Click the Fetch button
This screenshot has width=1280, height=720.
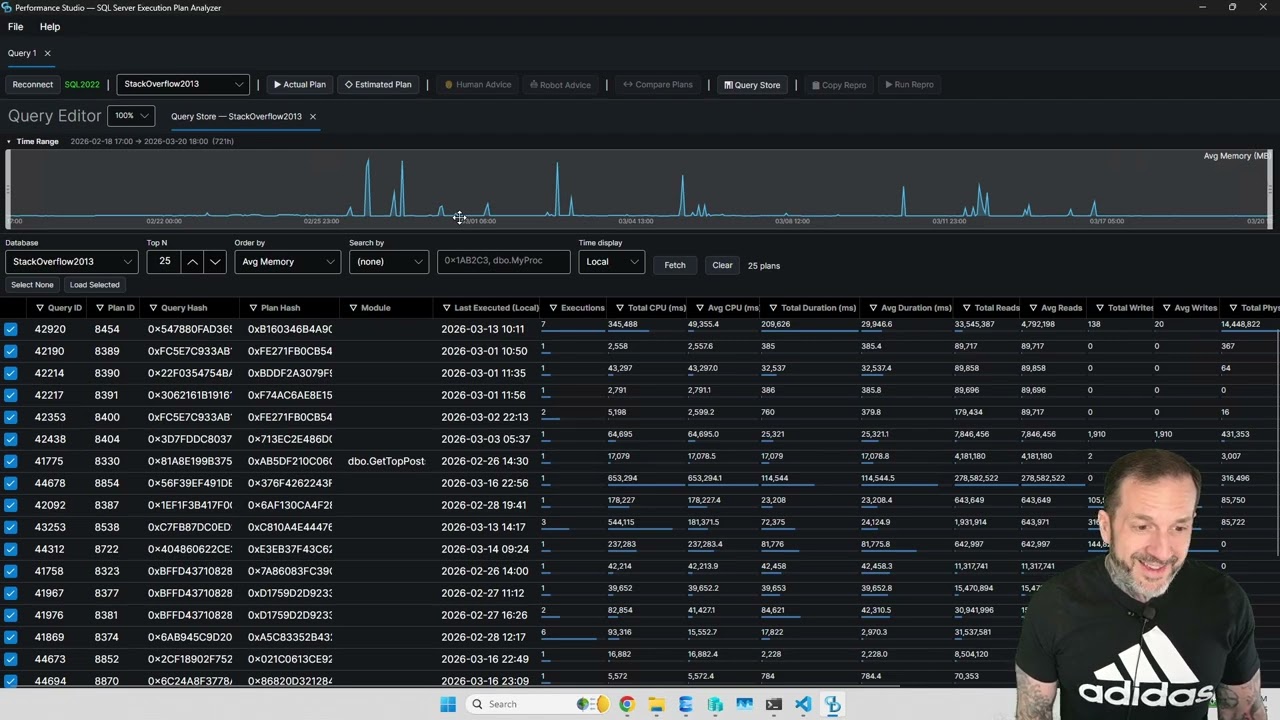(x=675, y=265)
